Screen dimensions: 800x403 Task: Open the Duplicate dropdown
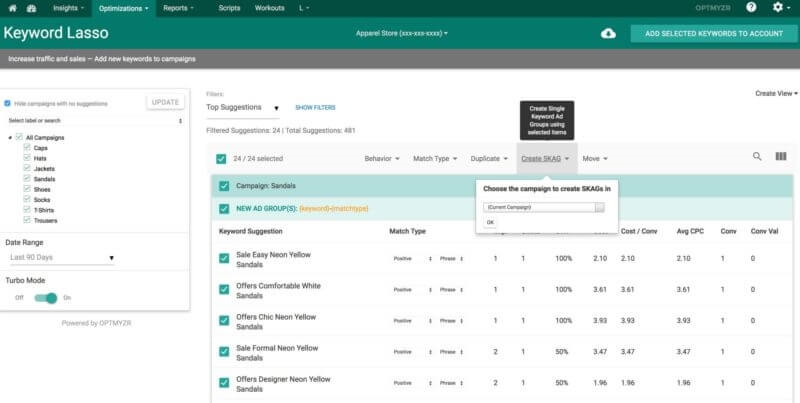(x=489, y=159)
